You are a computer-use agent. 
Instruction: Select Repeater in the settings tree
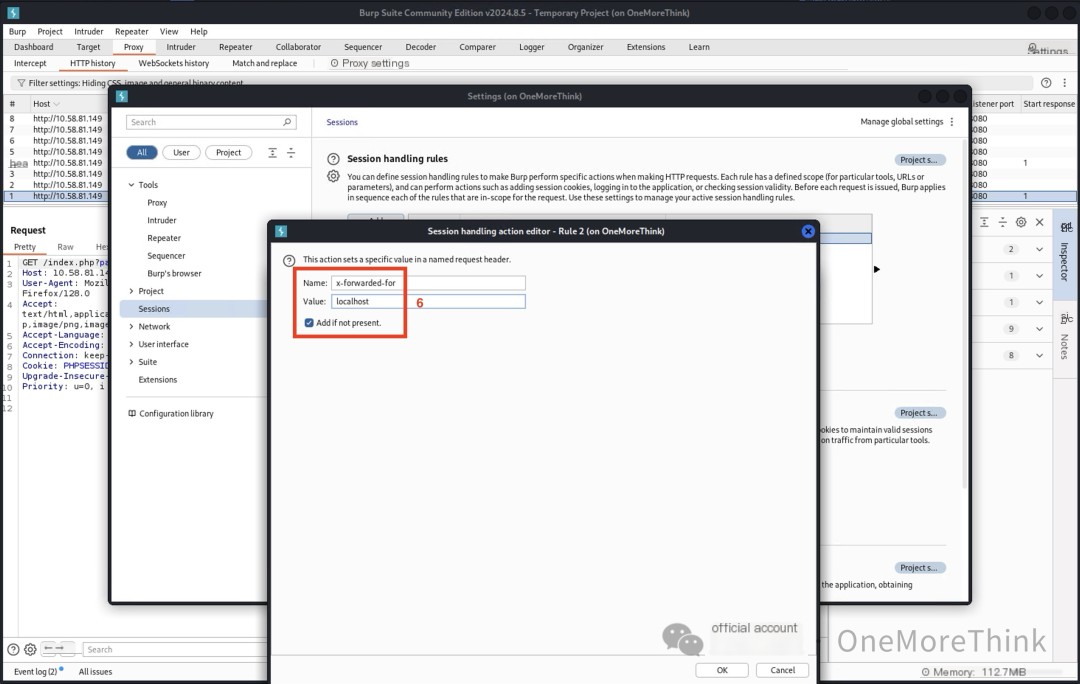(x=164, y=238)
